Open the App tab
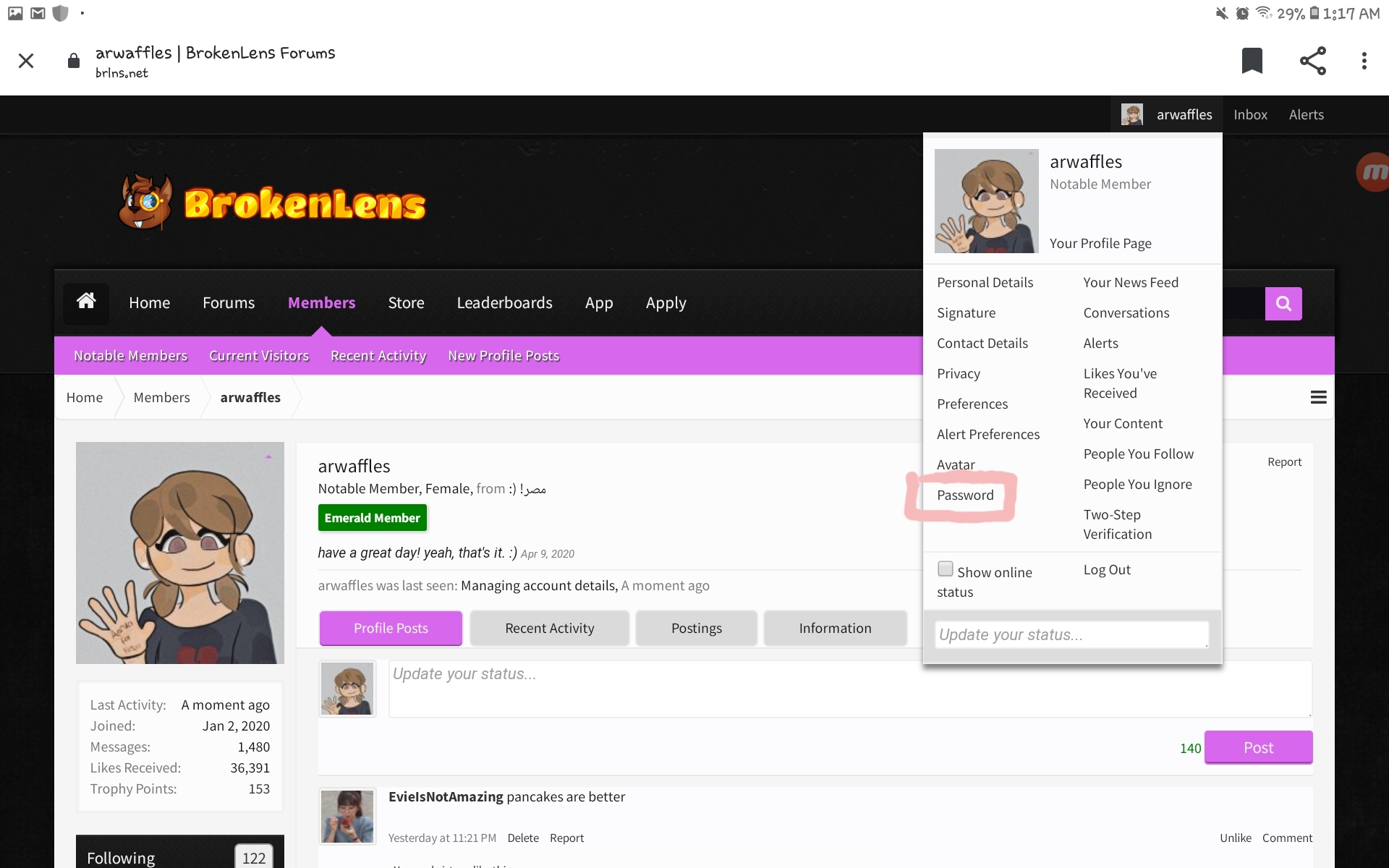Viewport: 1389px width, 868px height. pyautogui.click(x=598, y=302)
